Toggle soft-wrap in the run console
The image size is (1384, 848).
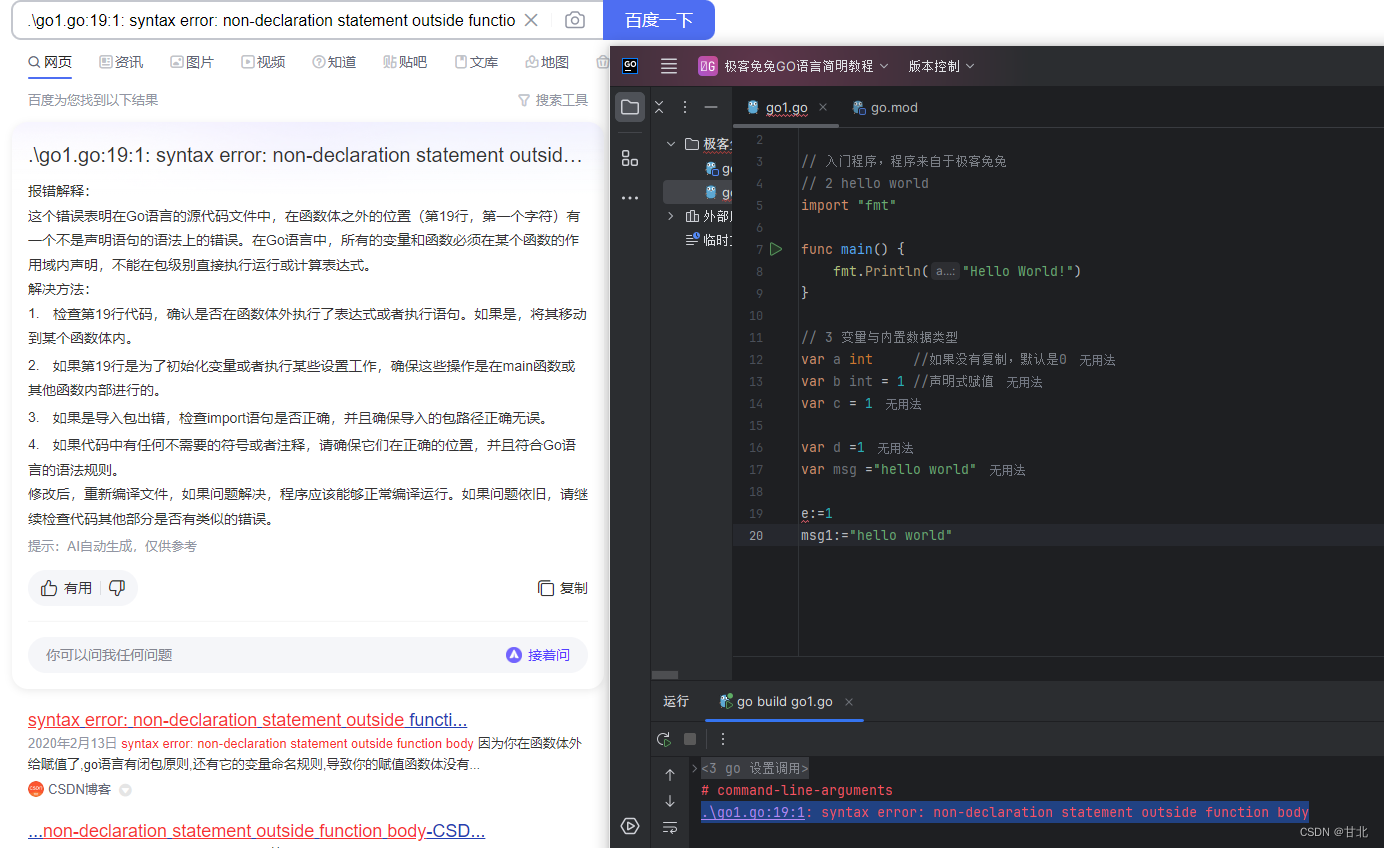[670, 827]
